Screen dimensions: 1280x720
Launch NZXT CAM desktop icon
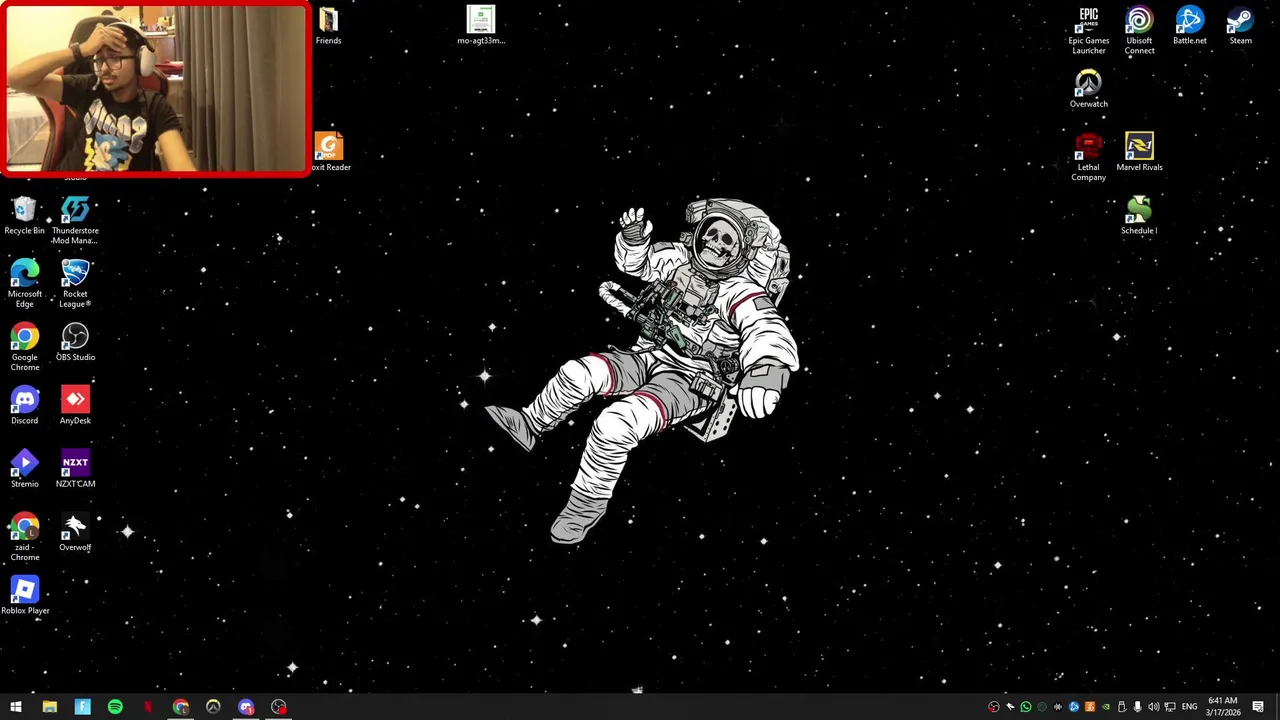coord(75,469)
